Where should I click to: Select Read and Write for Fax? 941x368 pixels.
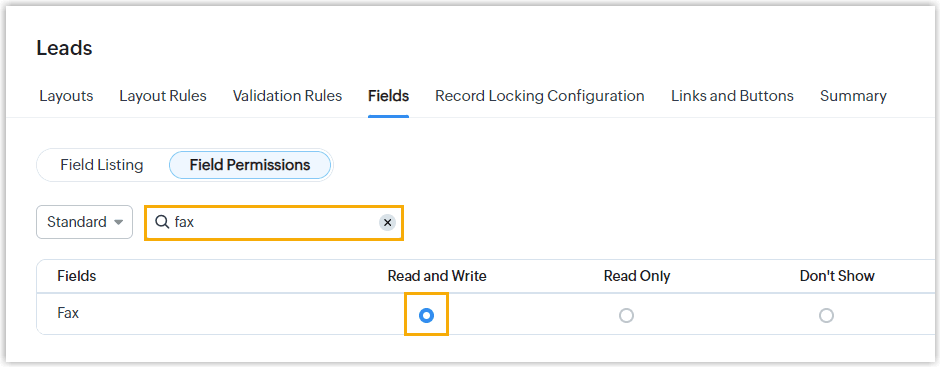click(426, 315)
